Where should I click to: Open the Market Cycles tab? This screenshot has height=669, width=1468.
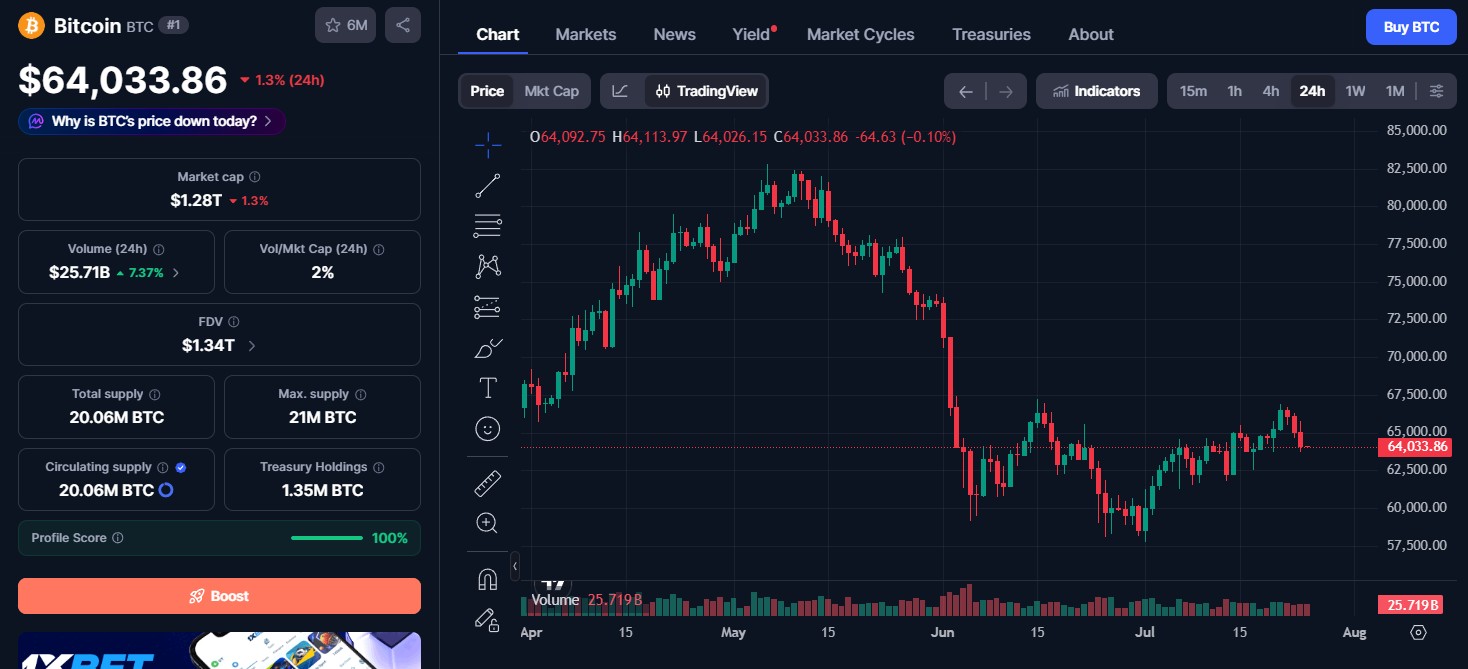point(861,34)
